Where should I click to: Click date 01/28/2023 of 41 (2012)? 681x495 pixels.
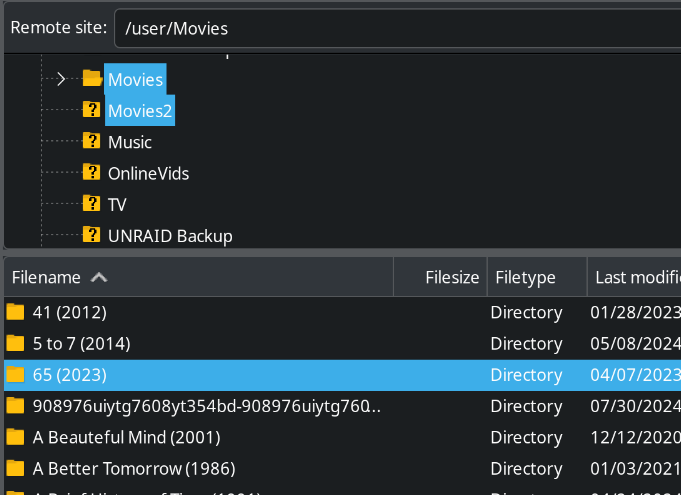pyautogui.click(x=635, y=313)
